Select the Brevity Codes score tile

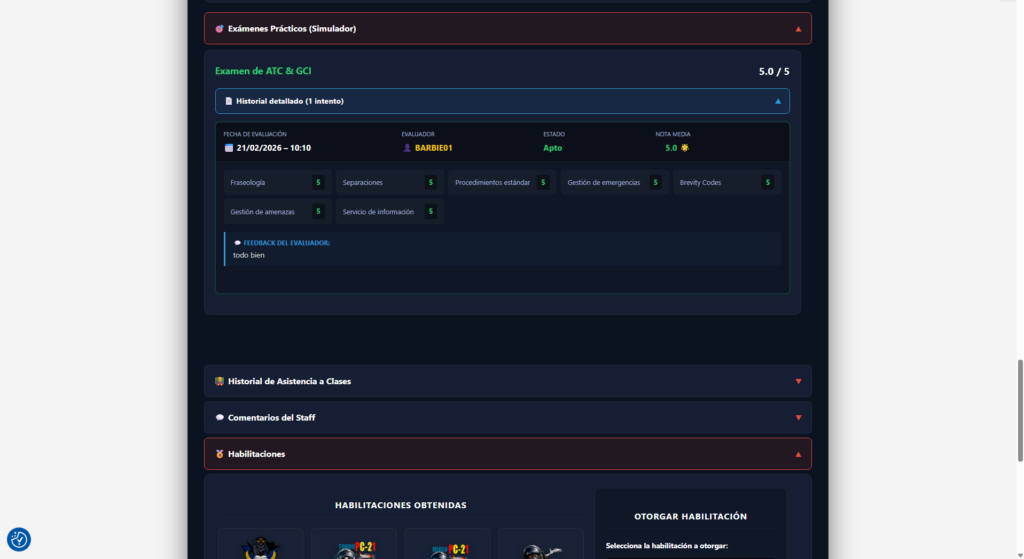pyautogui.click(x=725, y=183)
